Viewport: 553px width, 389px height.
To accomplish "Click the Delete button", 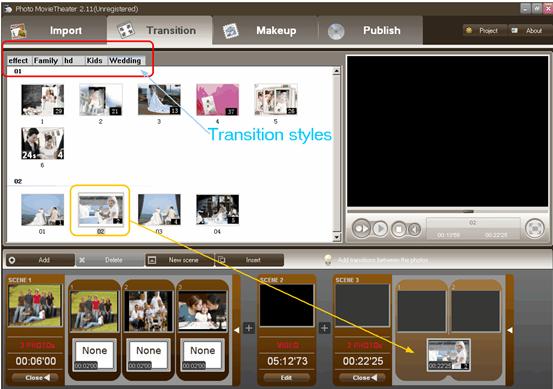I will click(110, 260).
